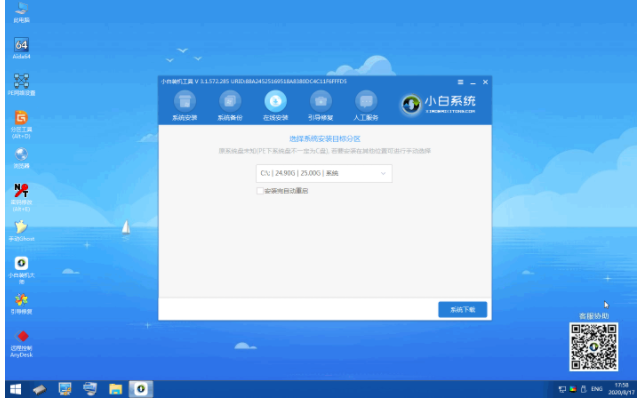Close the 小白装机工具 window
Image resolution: width=637 pixels, height=398 pixels.
click(x=485, y=82)
